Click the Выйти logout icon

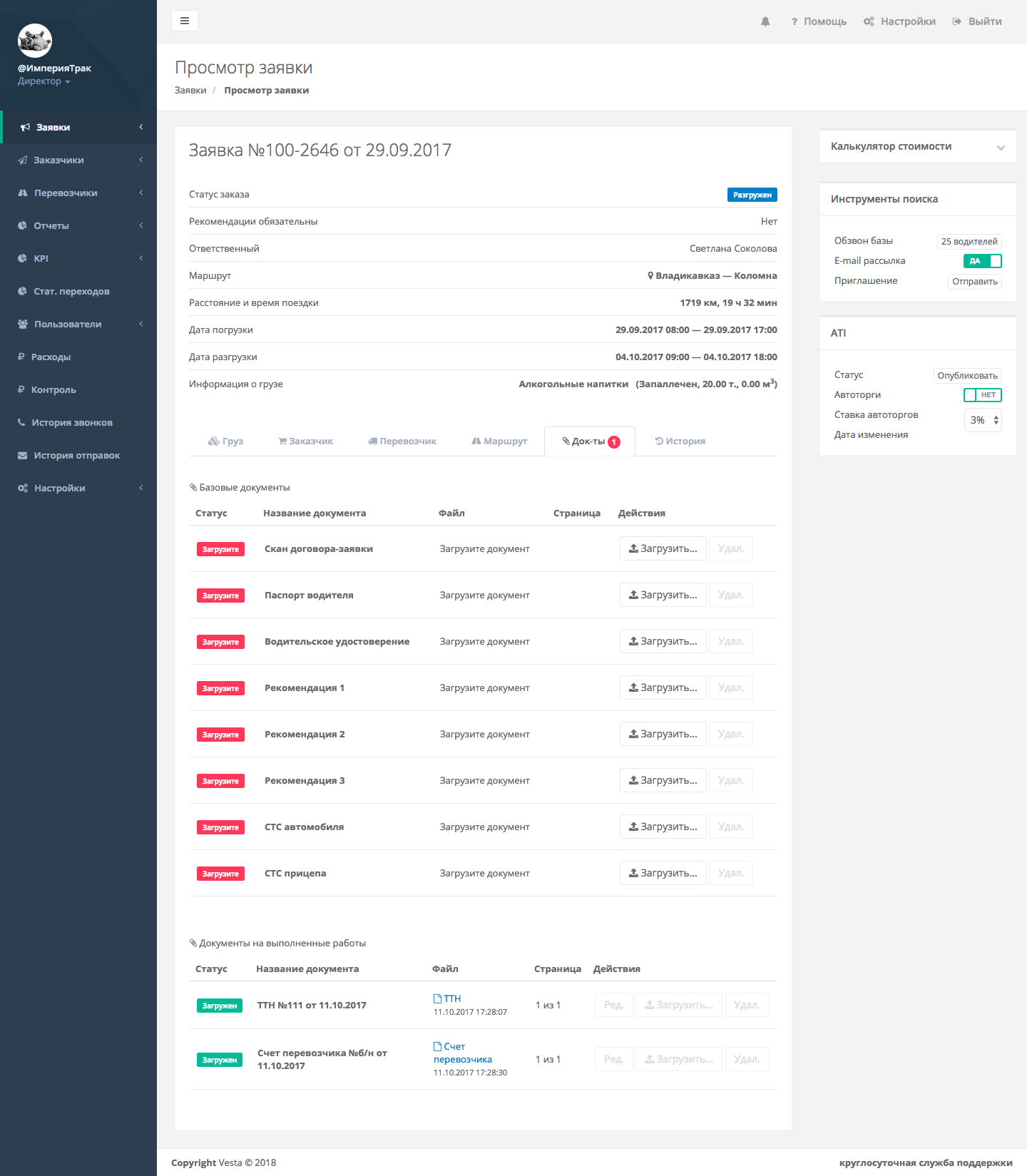click(957, 21)
